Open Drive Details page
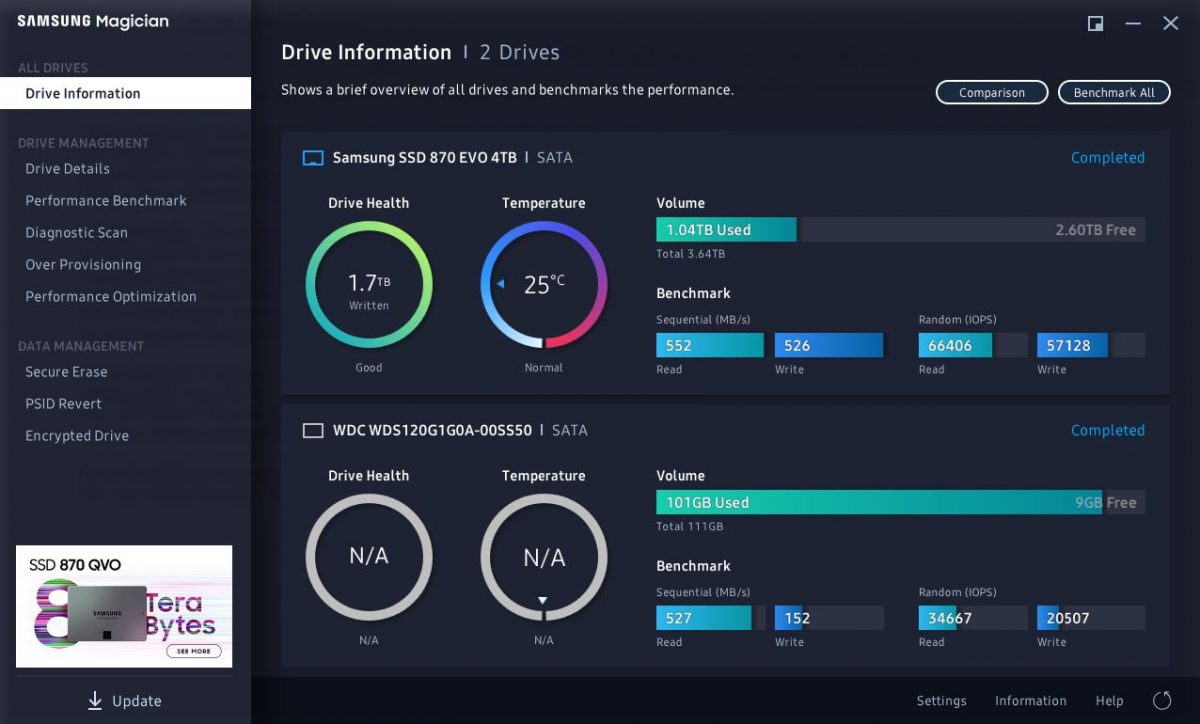 [x=68, y=169]
